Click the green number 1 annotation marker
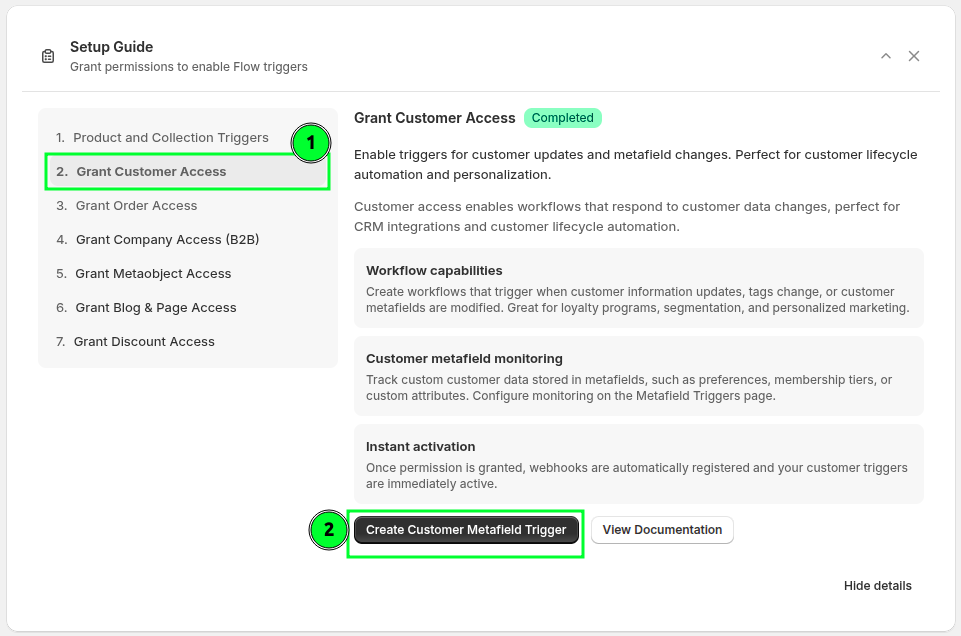The image size is (961, 636). pos(311,143)
